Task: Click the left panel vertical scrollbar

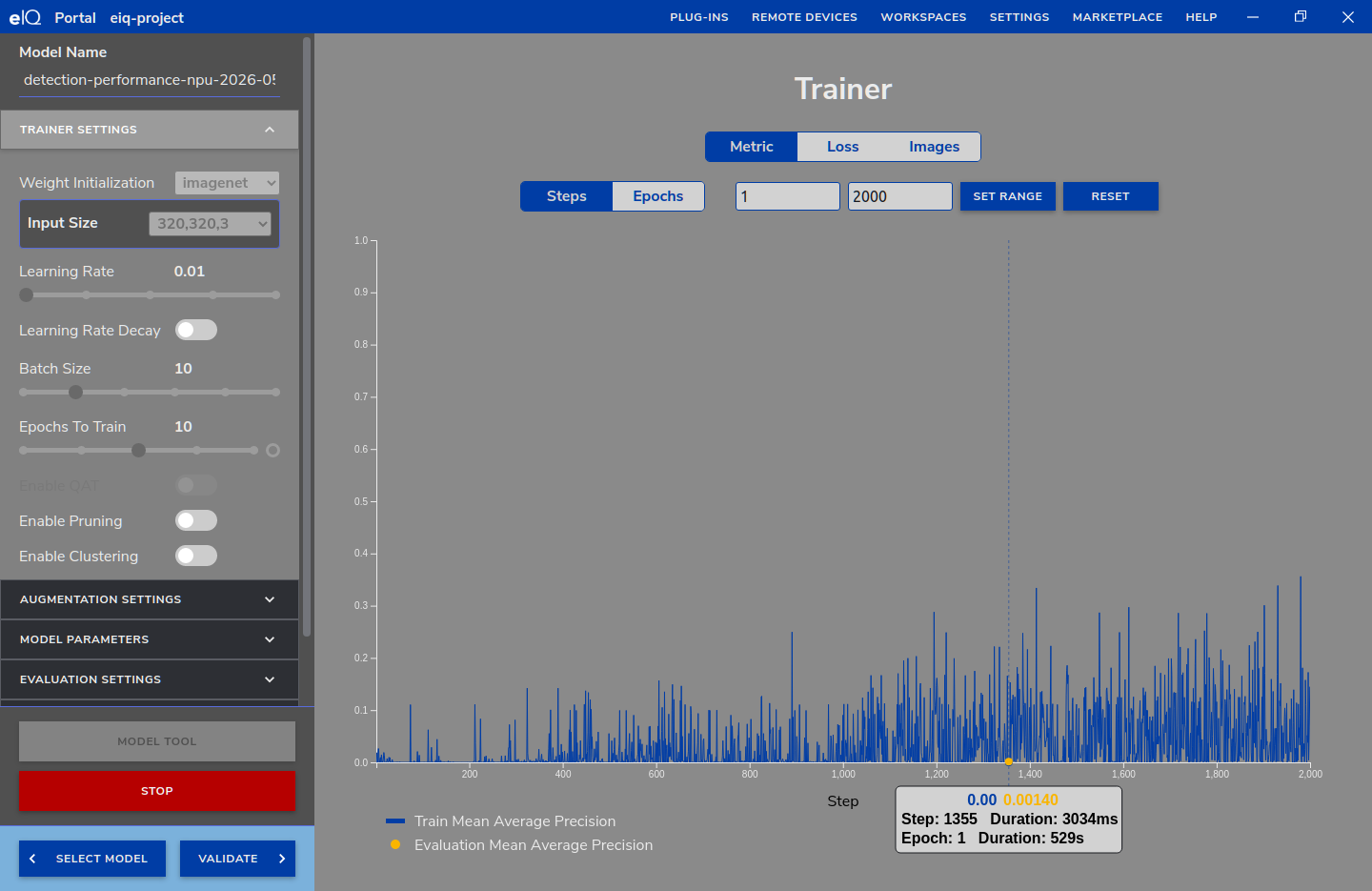Action: 307,336
